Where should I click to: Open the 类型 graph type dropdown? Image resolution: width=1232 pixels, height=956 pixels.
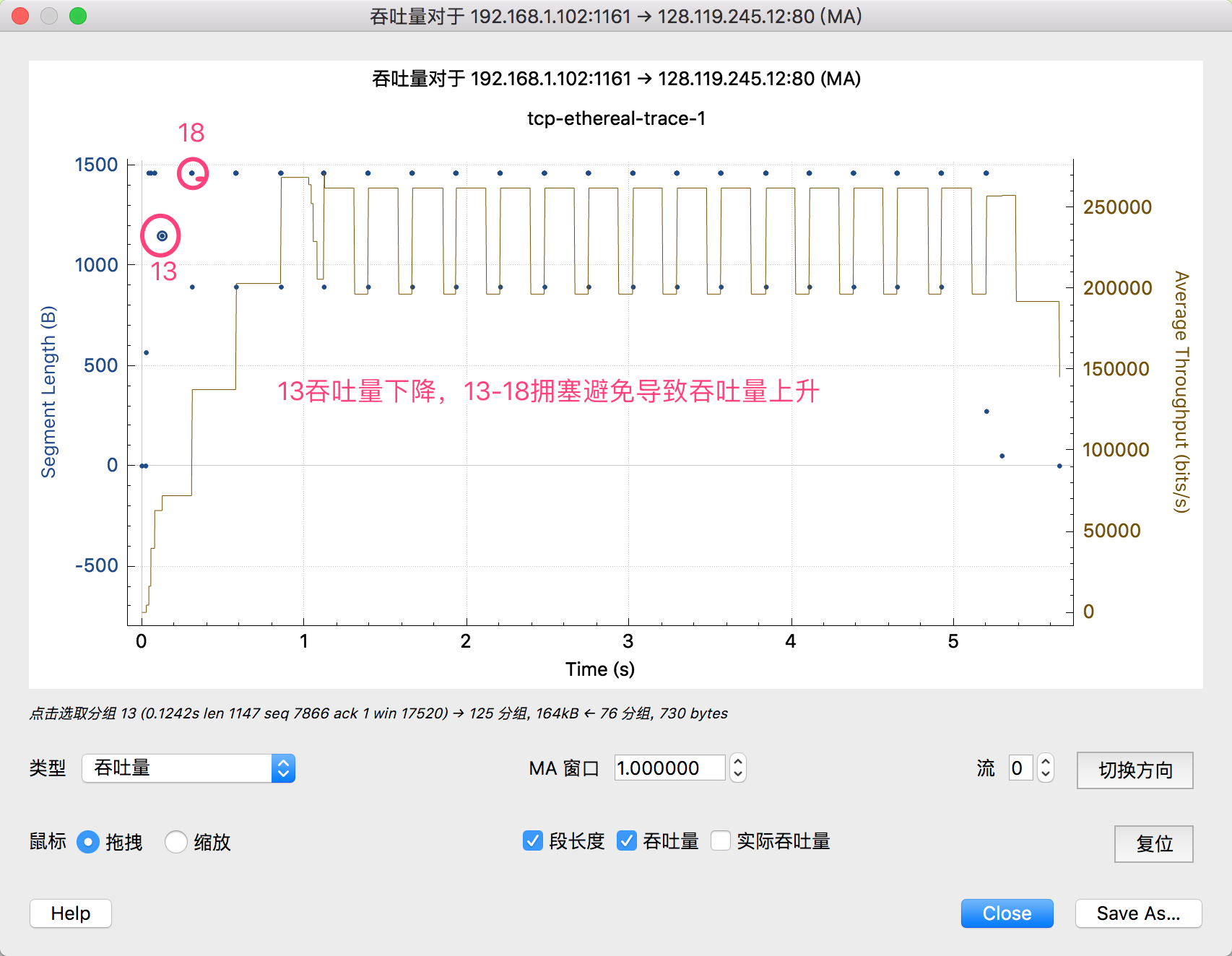click(x=188, y=768)
